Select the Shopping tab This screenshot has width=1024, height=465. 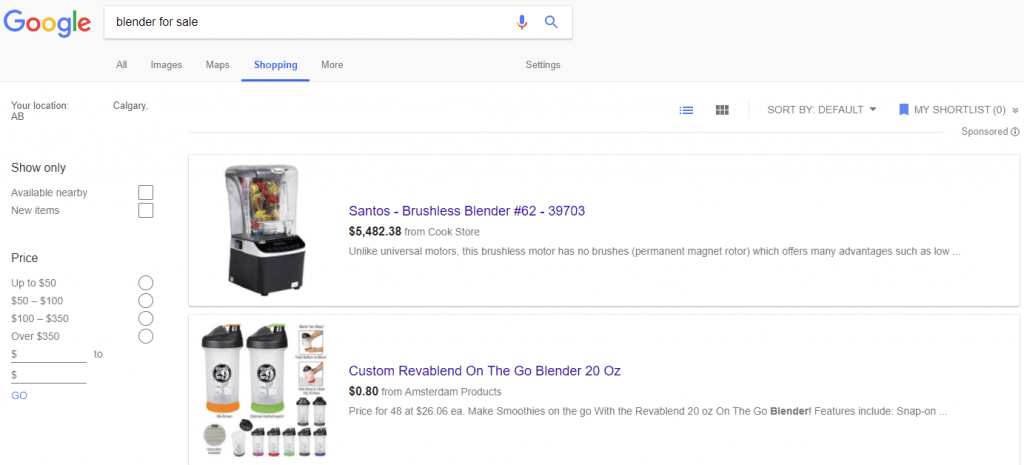pyautogui.click(x=276, y=65)
